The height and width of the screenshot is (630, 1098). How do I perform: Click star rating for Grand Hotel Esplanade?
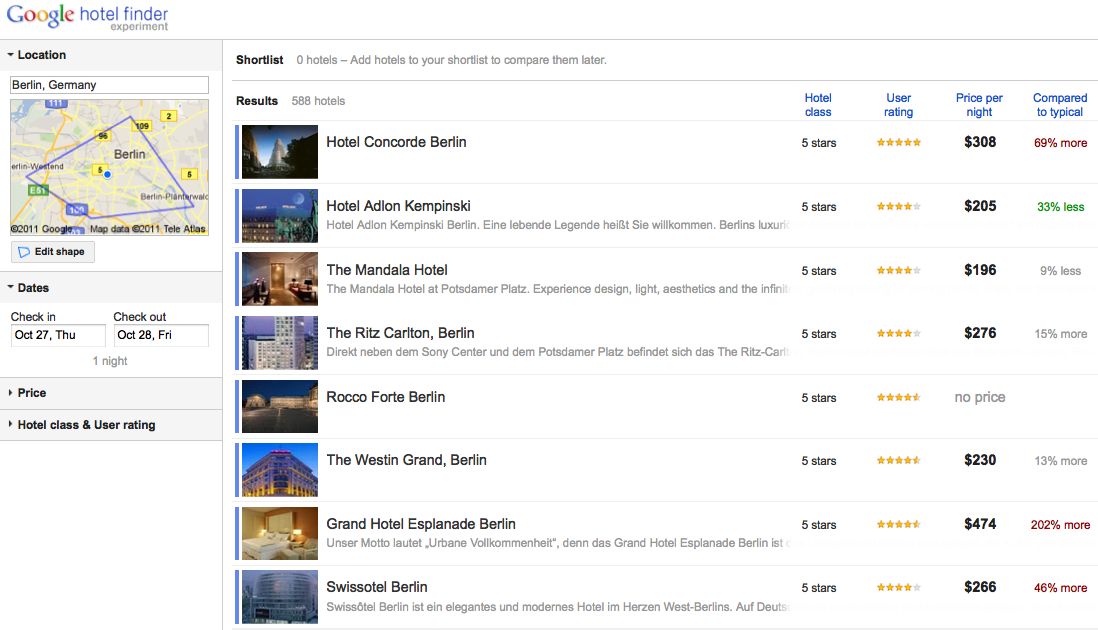pyautogui.click(x=898, y=524)
